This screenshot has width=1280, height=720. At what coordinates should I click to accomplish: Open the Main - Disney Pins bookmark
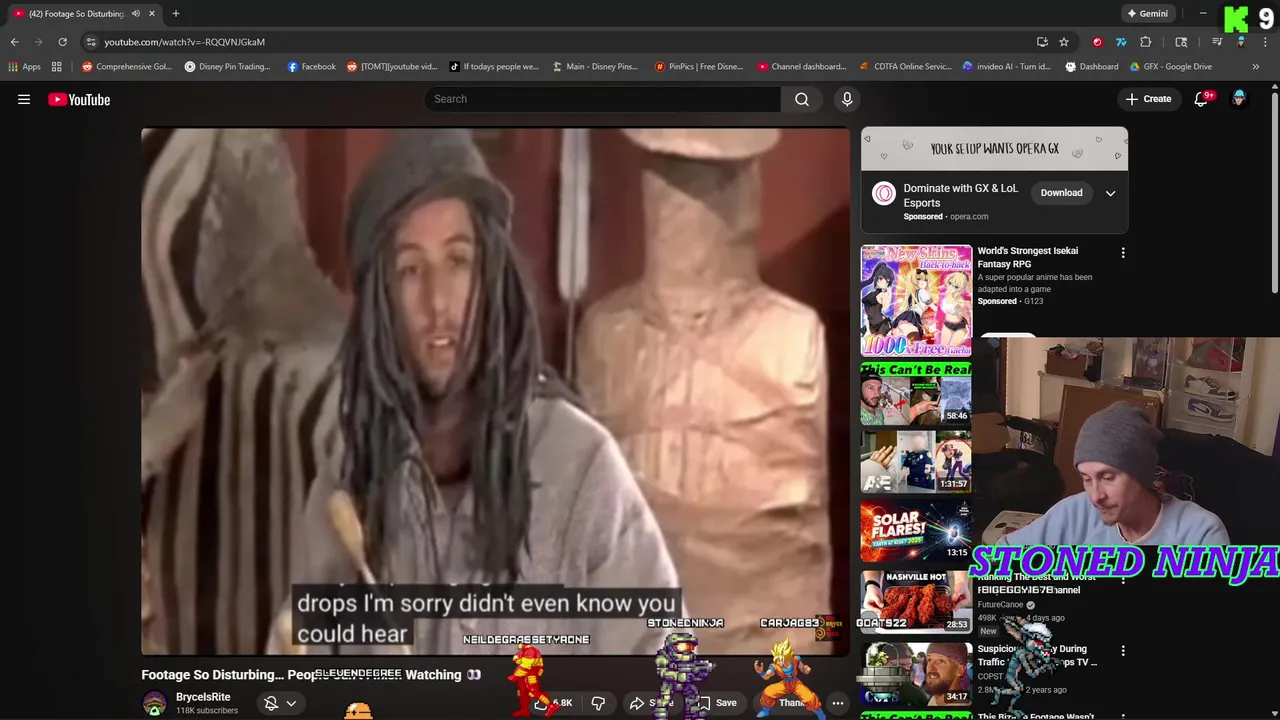[x=595, y=67]
